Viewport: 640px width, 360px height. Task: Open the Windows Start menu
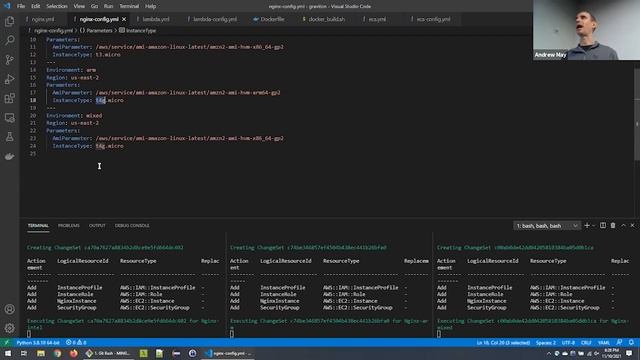coord(8,353)
